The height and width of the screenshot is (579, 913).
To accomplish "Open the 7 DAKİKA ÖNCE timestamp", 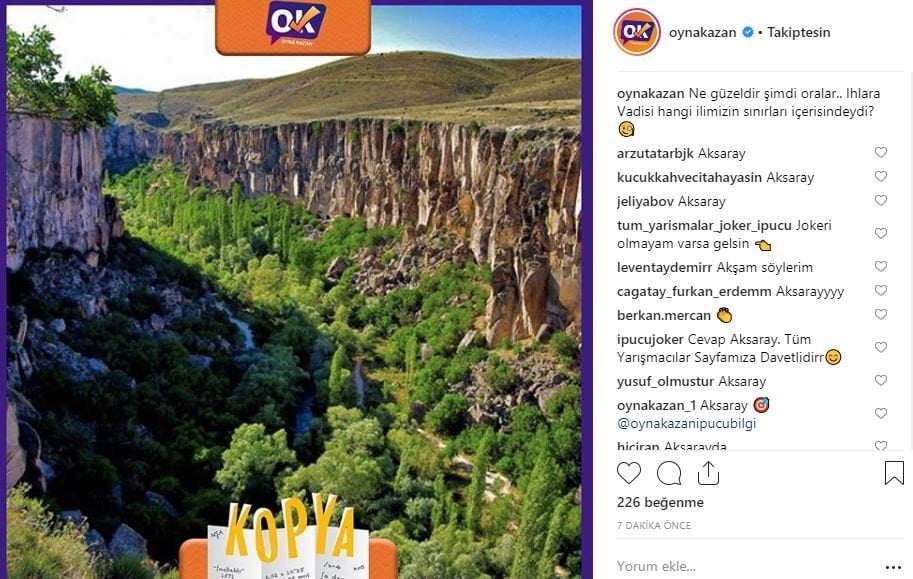I will click(x=654, y=525).
